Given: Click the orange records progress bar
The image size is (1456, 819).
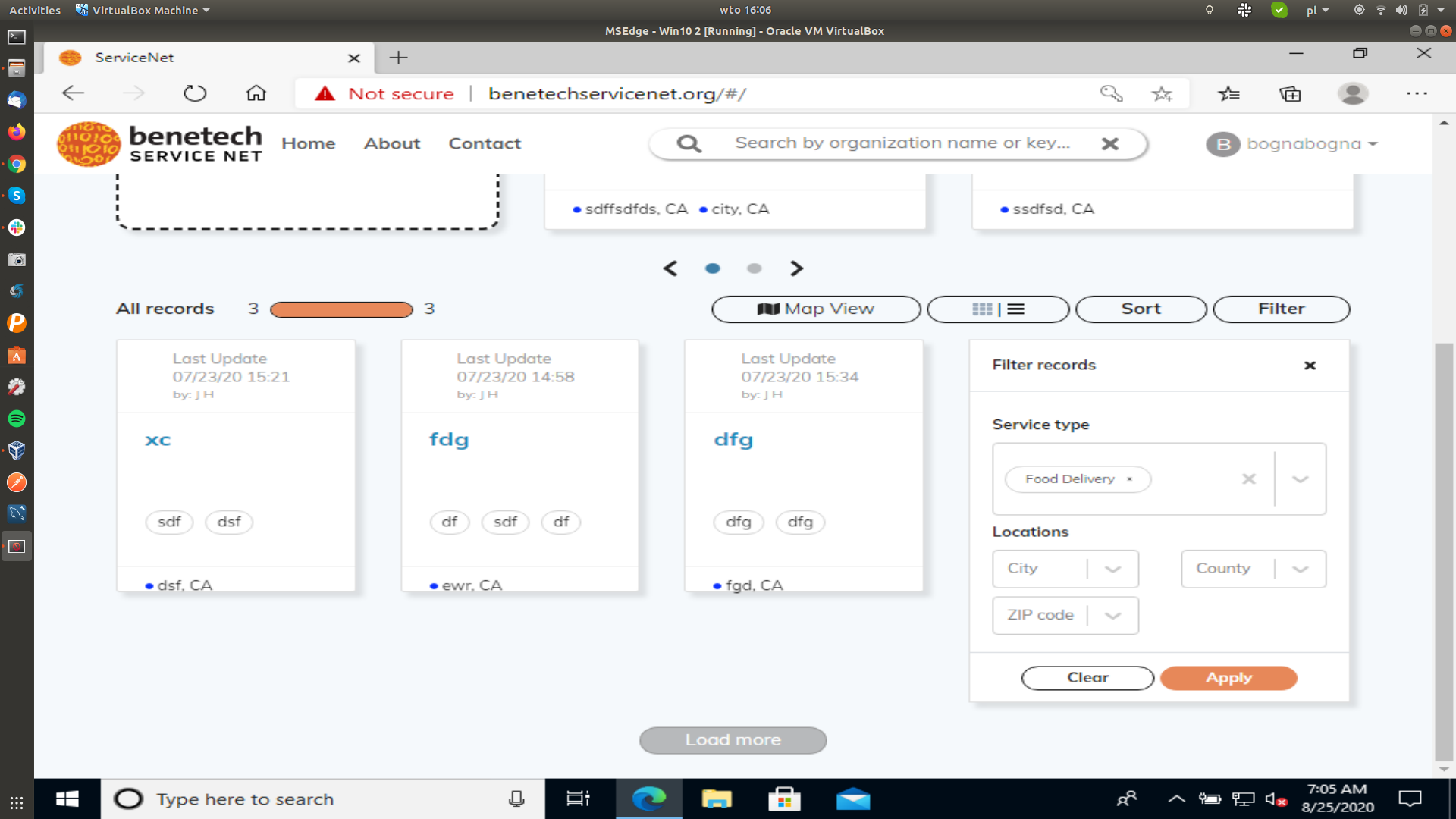Looking at the screenshot, I should [340, 309].
